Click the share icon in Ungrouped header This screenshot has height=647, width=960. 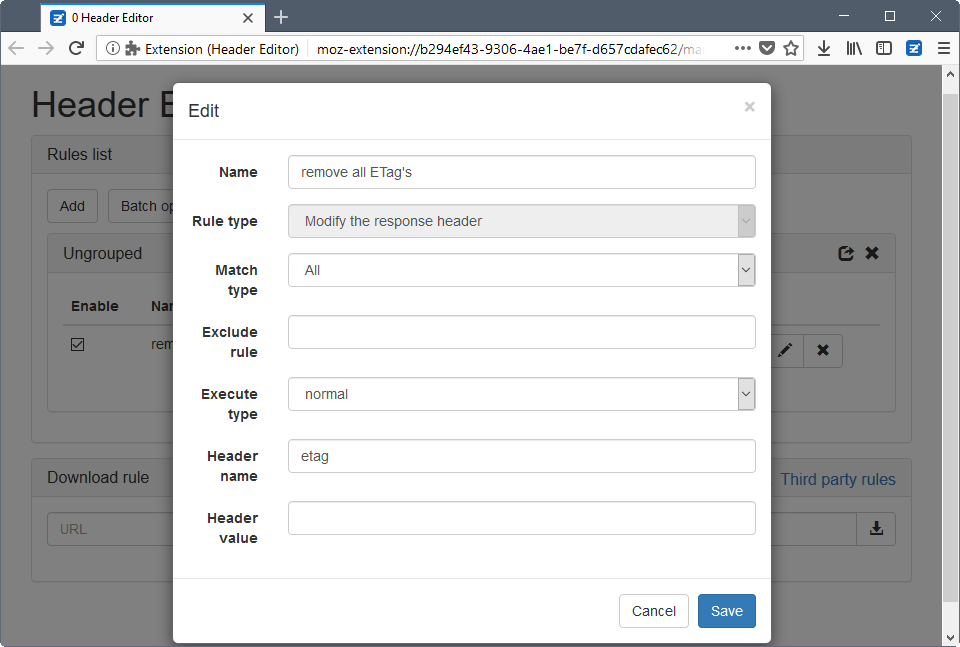(846, 254)
